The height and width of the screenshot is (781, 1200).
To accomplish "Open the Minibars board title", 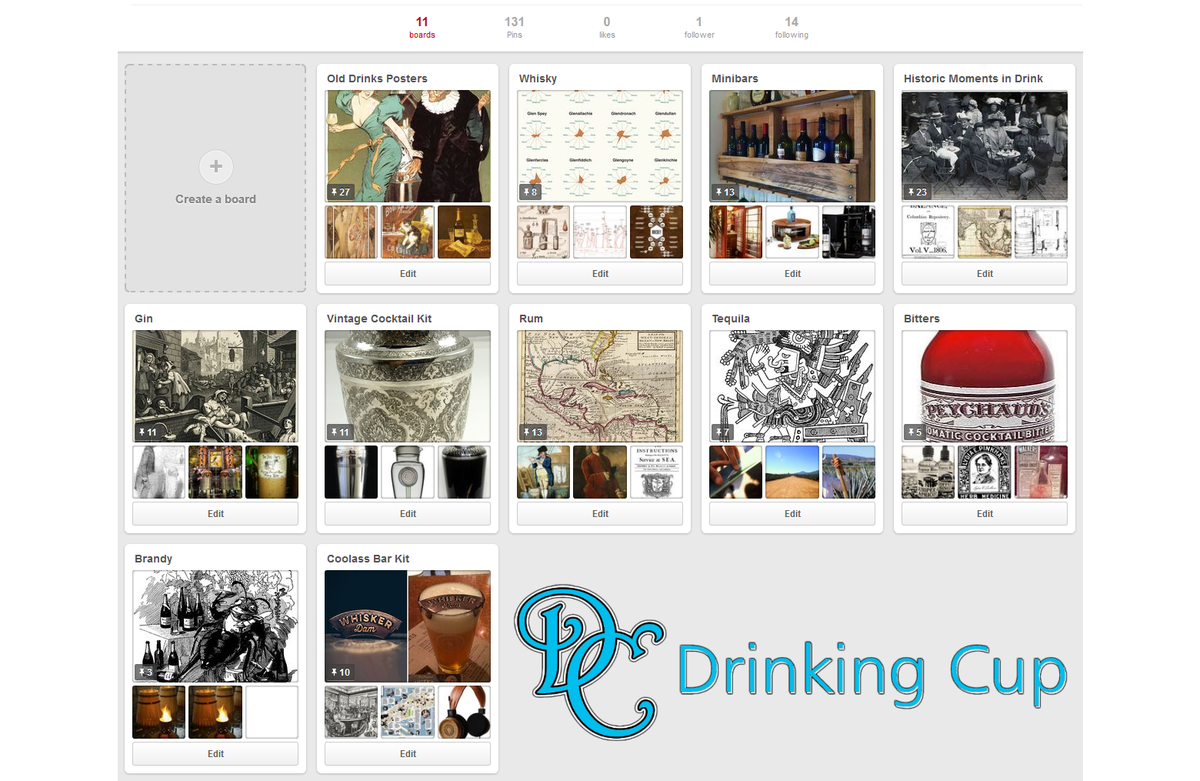I will (x=736, y=79).
